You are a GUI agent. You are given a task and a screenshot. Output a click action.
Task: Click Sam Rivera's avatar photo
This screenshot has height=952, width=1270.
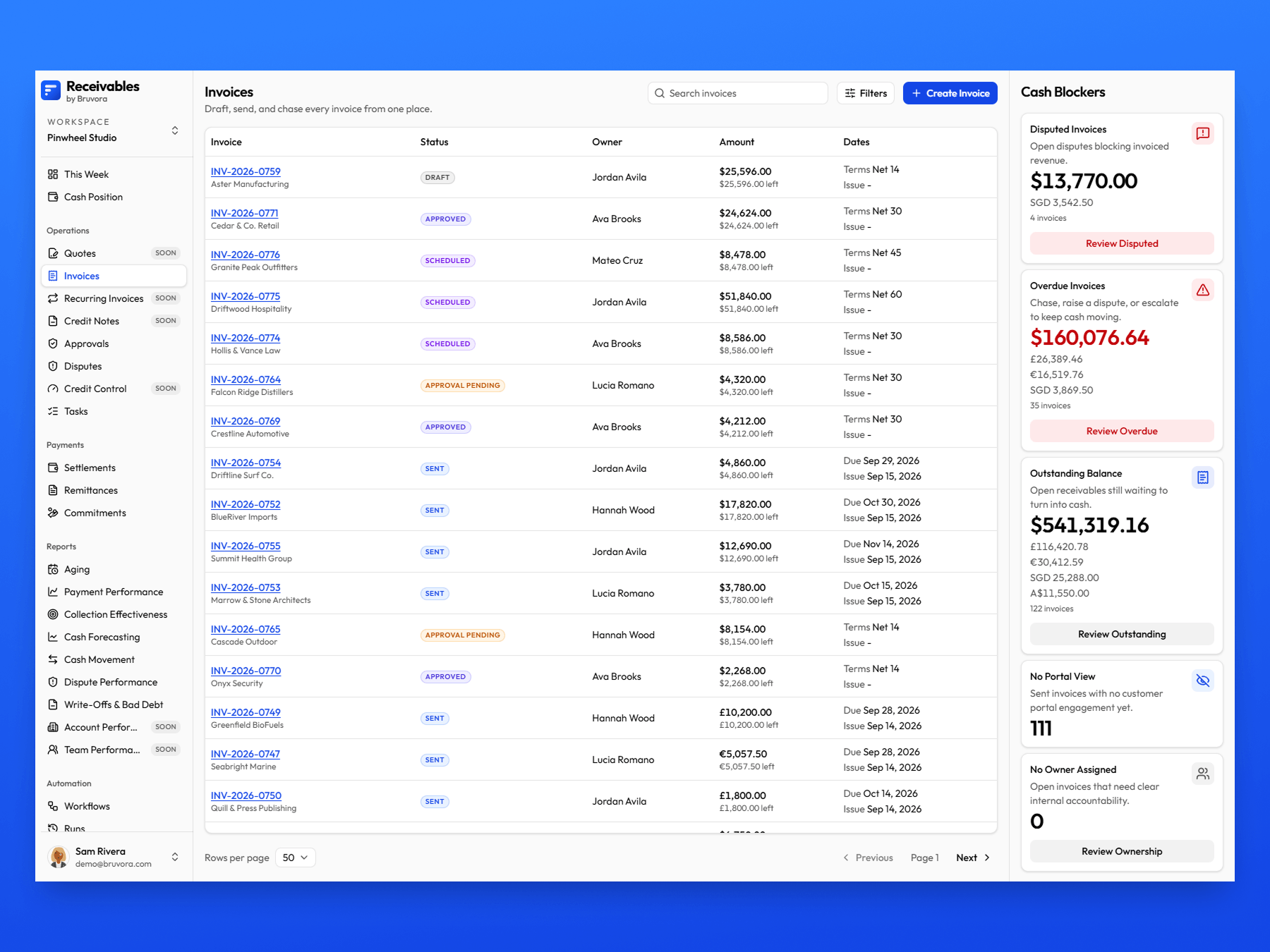(x=59, y=857)
